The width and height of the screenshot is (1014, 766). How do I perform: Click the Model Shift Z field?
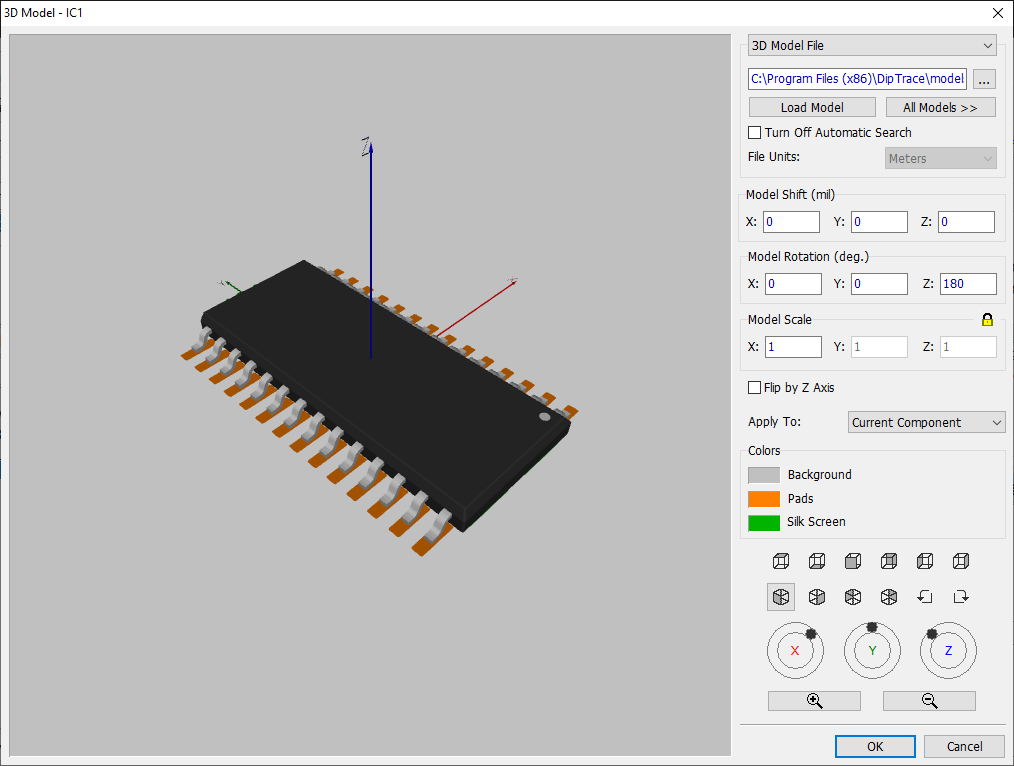tap(967, 222)
